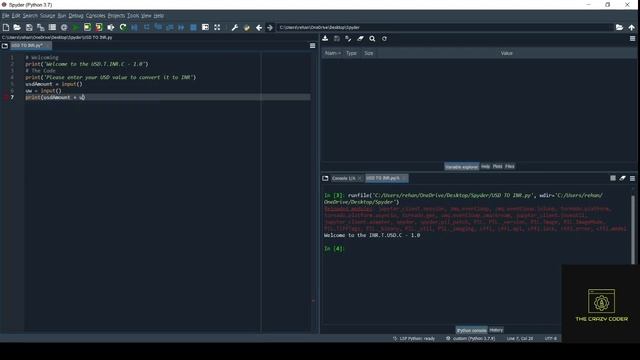The image size is (640, 360).
Task: Interrupt kernel stop button in console
Action: pyautogui.click(x=613, y=178)
